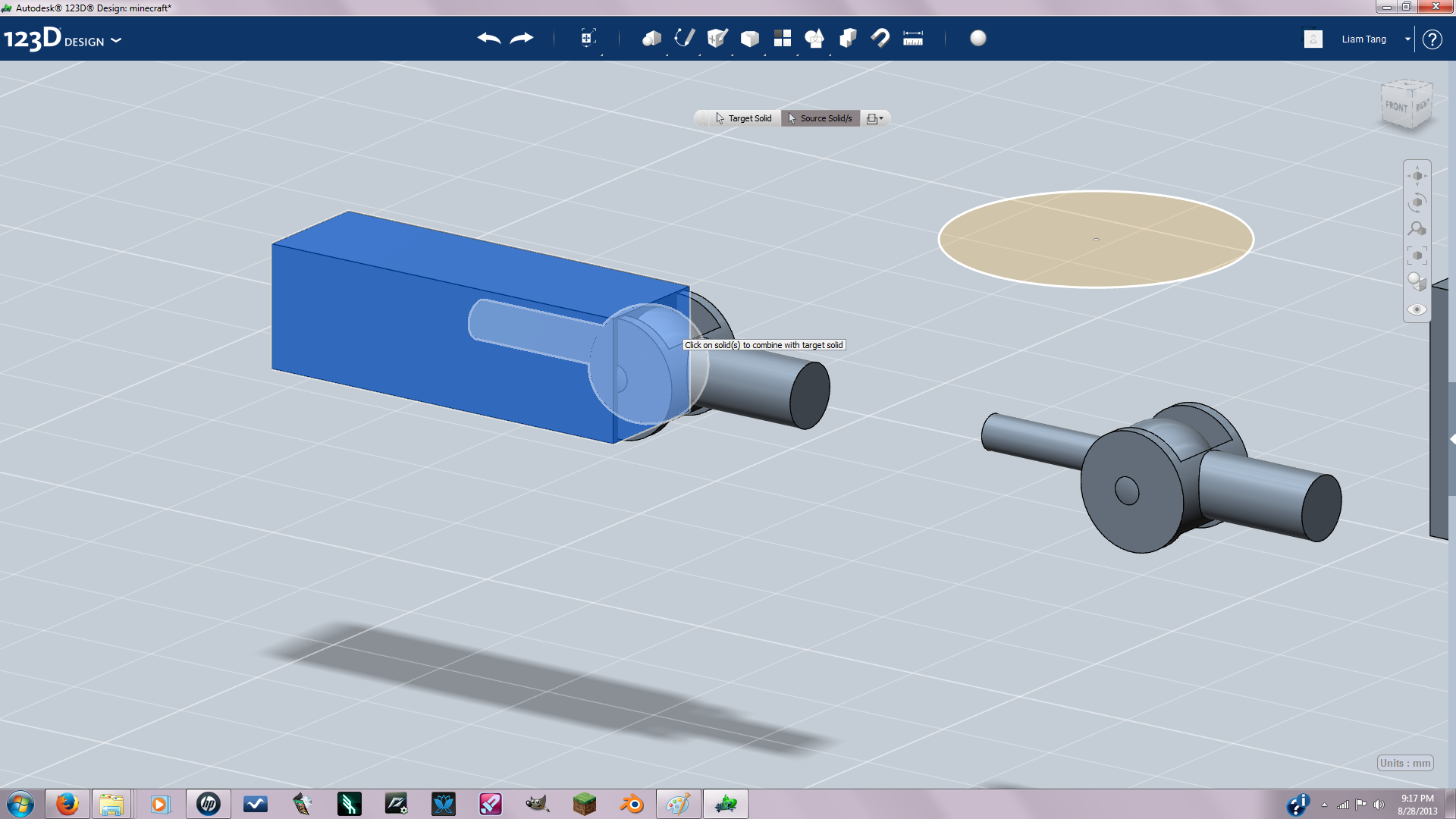Activate the Pan view tool

pyautogui.click(x=1417, y=176)
